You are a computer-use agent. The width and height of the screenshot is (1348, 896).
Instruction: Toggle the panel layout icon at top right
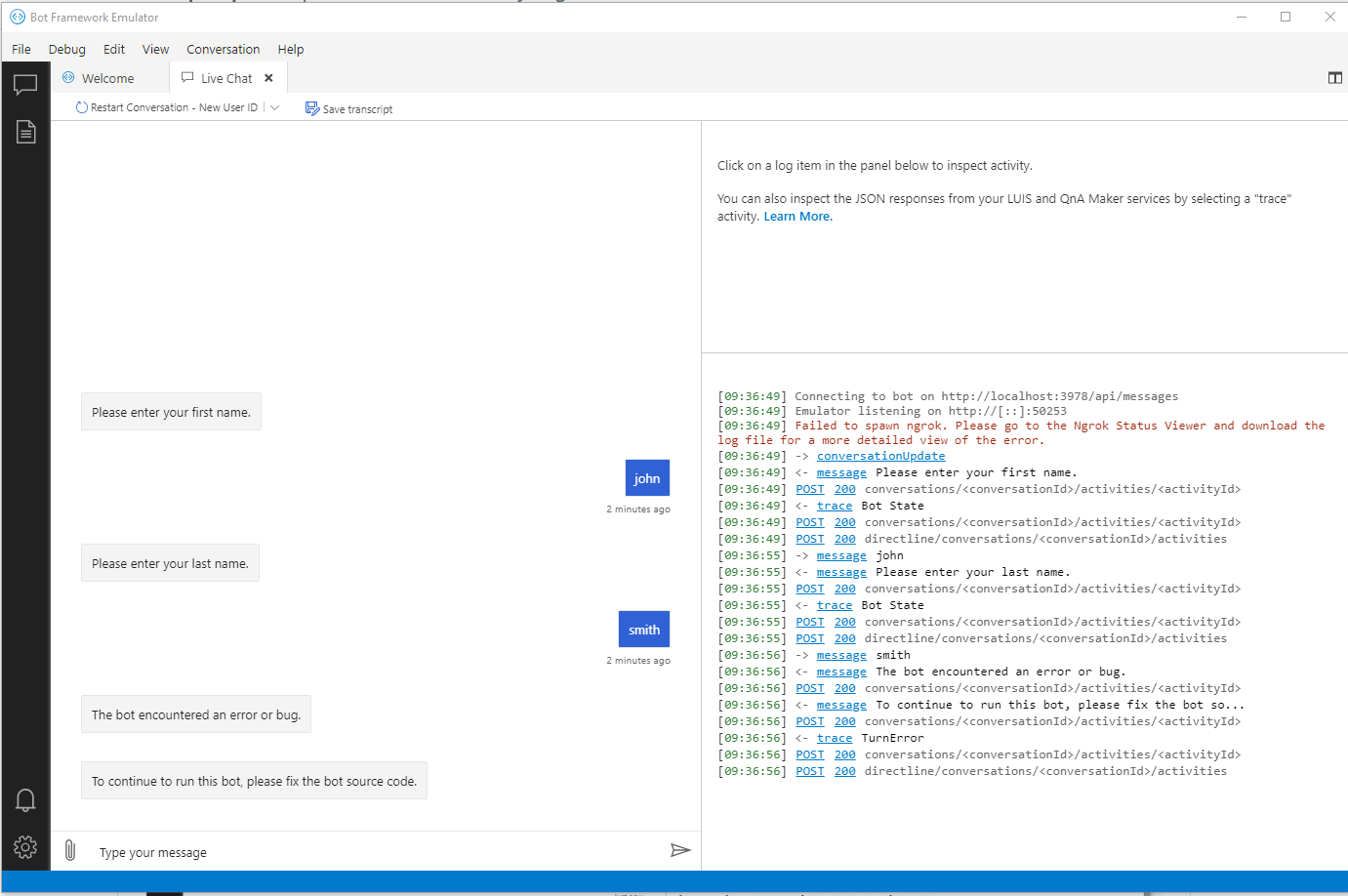coord(1334,77)
